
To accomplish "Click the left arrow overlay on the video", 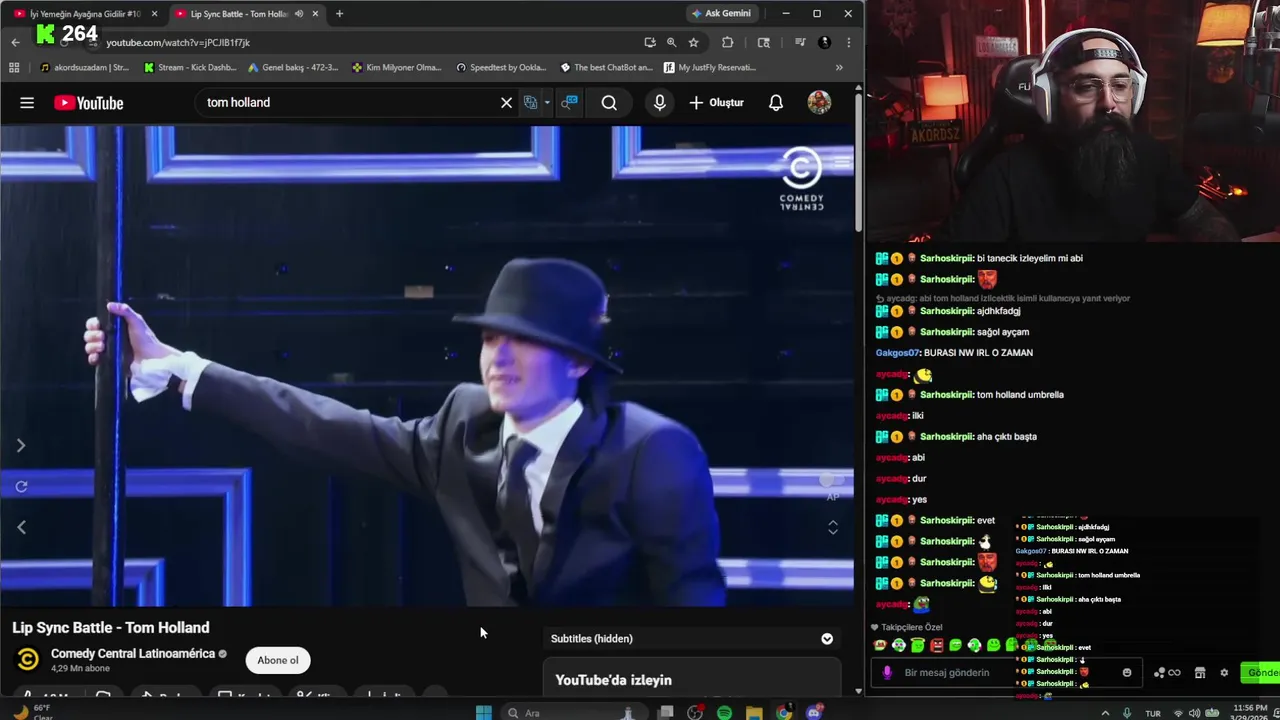I will tap(21, 527).
